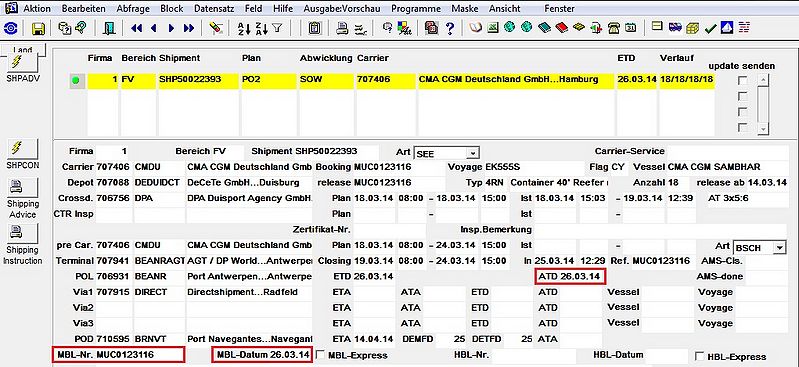Screen dimensions: 799x367
Task: Open the Programme menu
Action: [x=416, y=9]
